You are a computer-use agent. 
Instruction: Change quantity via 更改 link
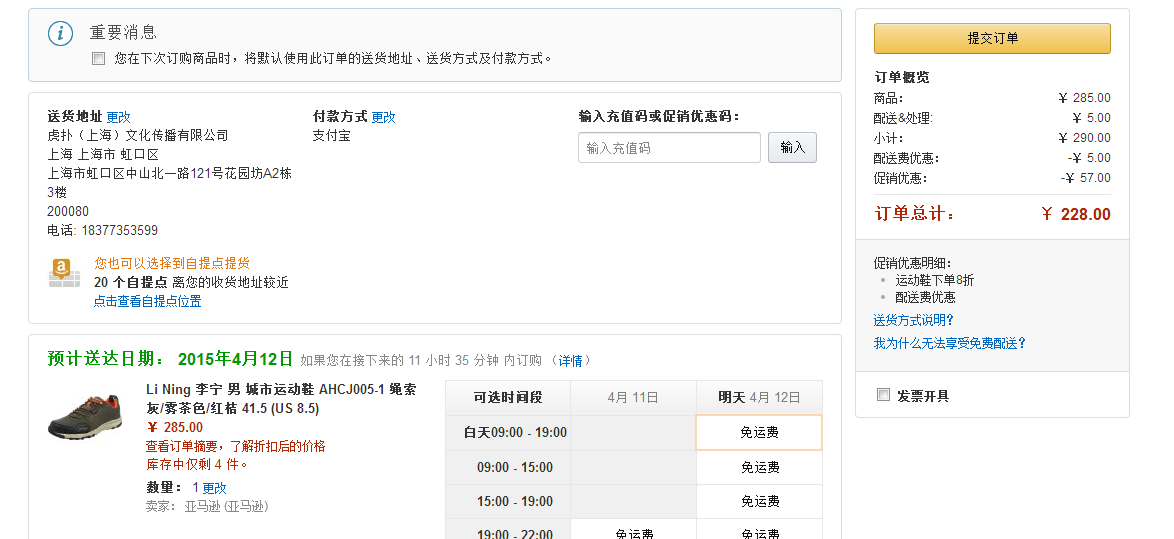214,488
